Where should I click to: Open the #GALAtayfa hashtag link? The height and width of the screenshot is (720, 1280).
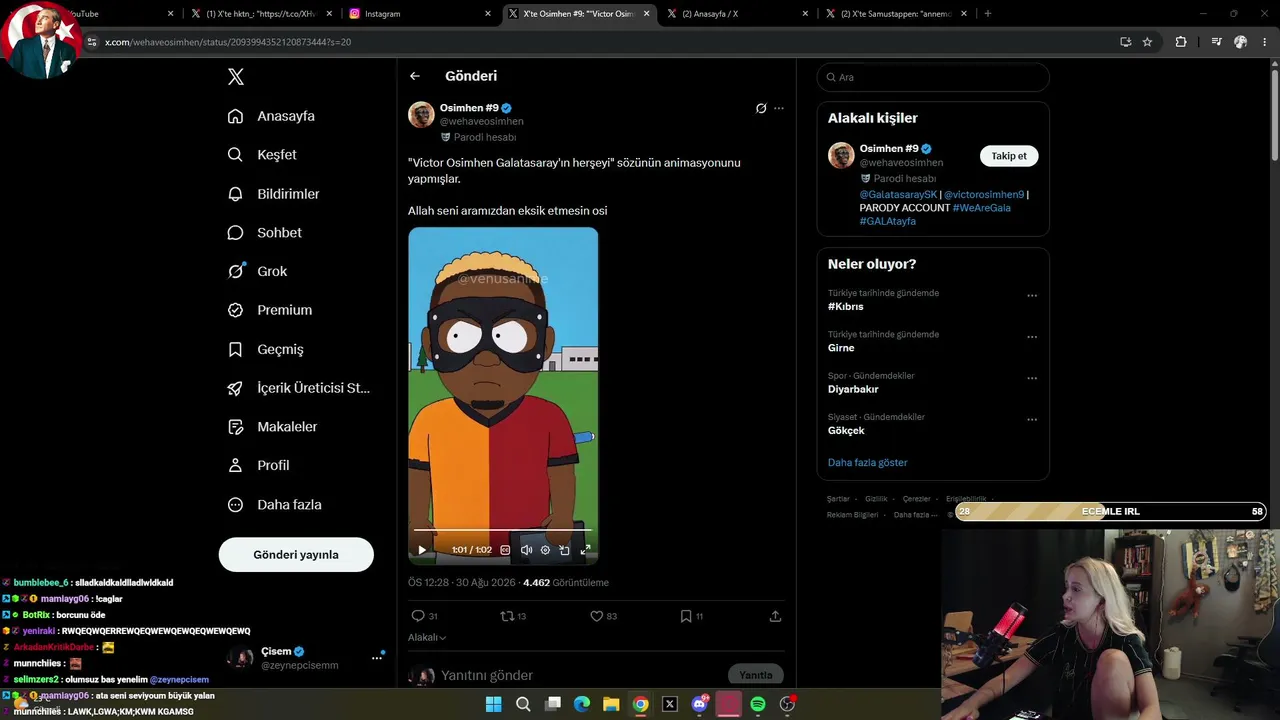[x=887, y=221]
